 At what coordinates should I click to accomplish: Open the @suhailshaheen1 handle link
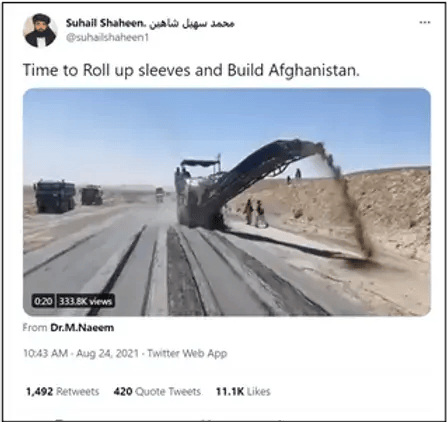(x=107, y=38)
